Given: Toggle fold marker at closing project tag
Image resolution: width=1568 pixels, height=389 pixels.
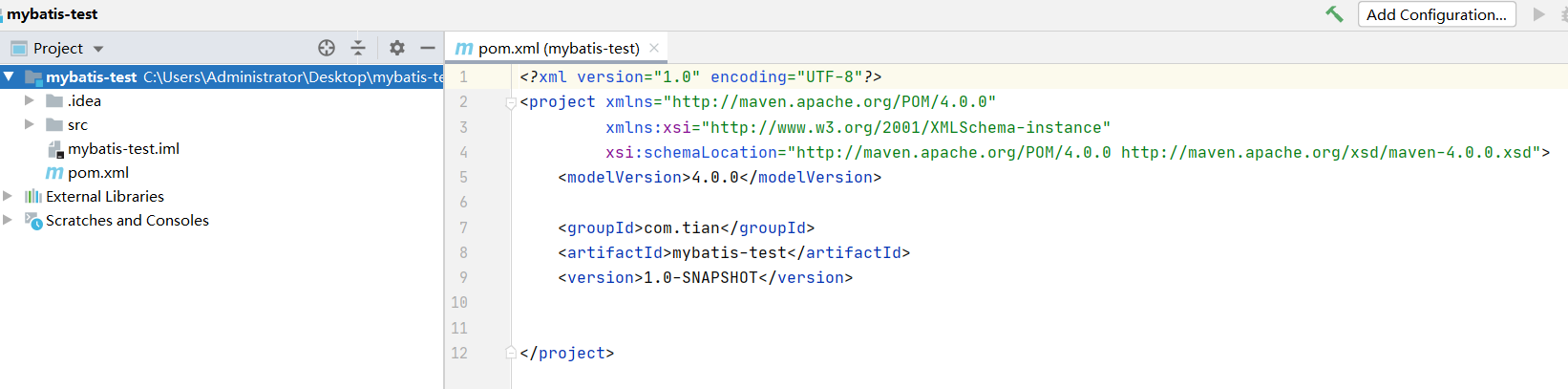Looking at the screenshot, I should [x=511, y=353].
